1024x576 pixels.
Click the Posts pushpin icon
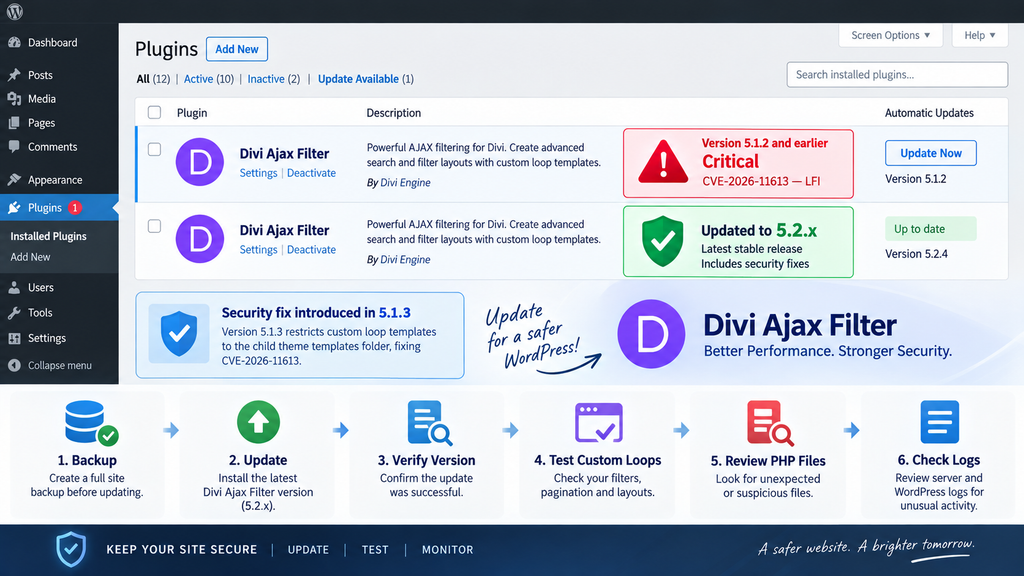[x=14, y=75]
